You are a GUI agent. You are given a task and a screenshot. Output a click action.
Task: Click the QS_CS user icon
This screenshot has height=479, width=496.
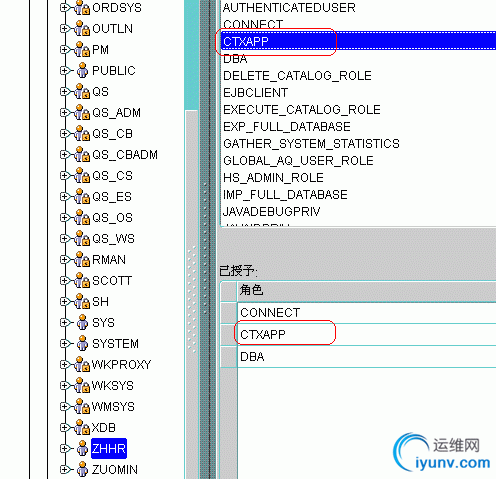82,176
